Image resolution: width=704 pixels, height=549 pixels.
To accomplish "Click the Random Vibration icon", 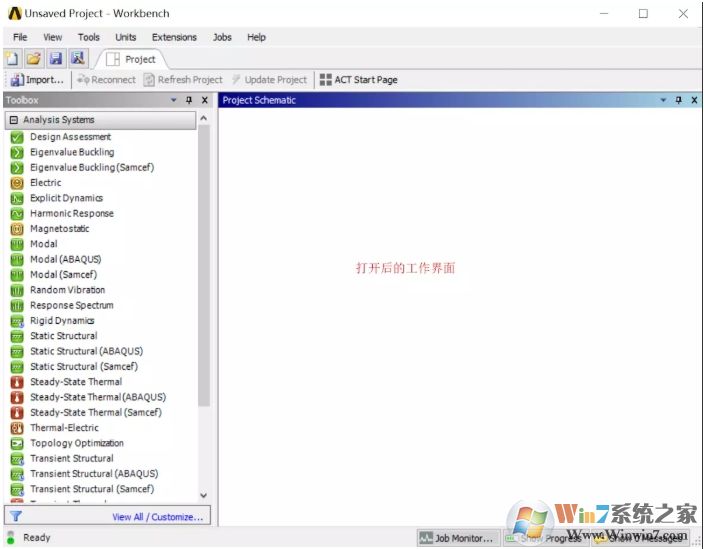I will (17, 290).
